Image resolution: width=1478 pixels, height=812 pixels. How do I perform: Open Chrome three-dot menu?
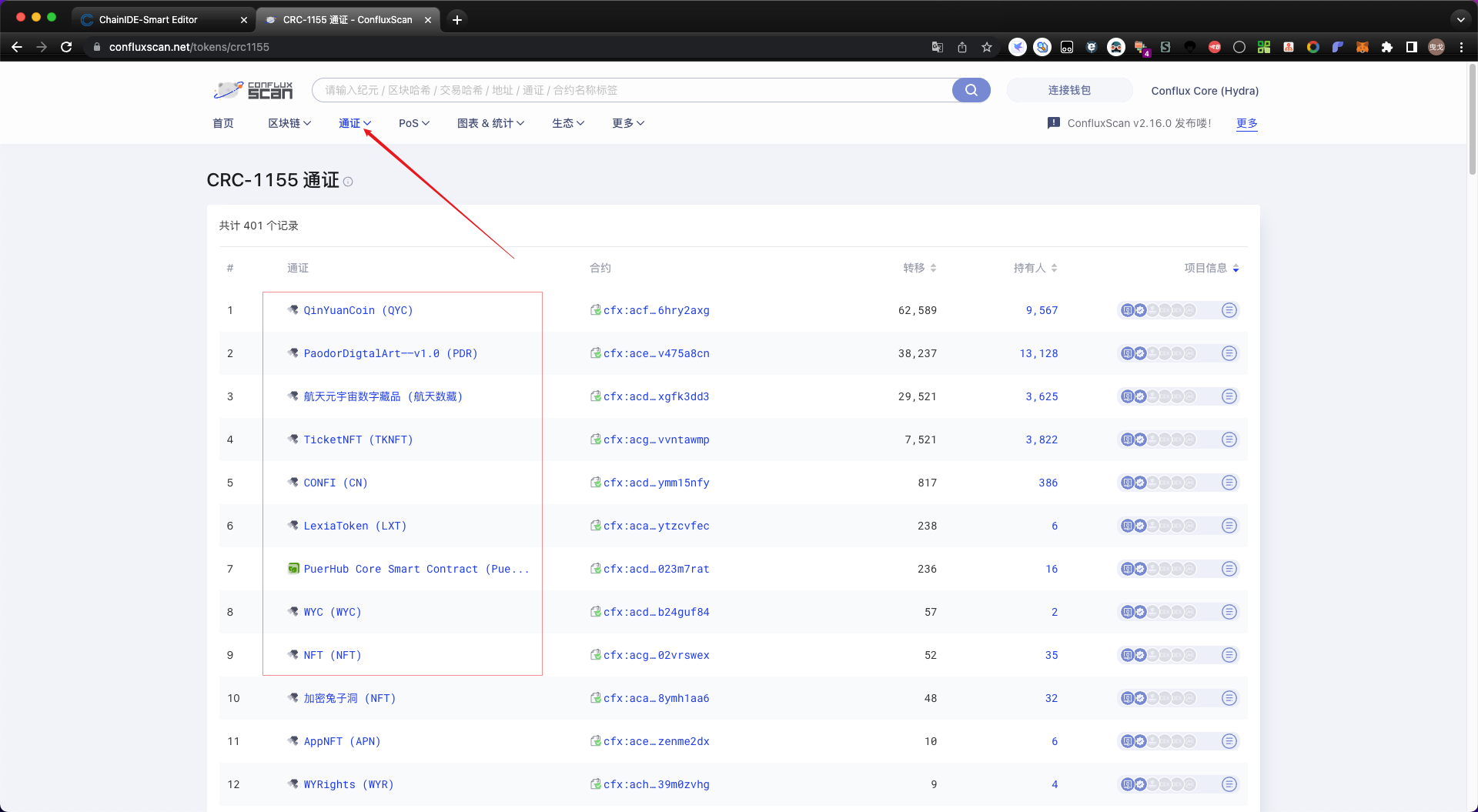point(1461,47)
